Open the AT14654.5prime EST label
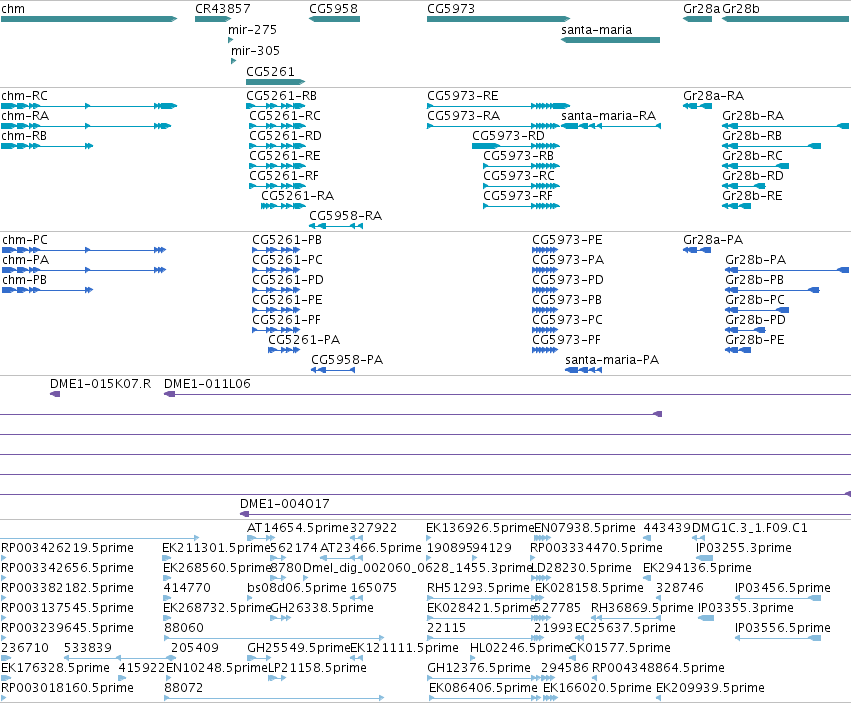Screen dimensions: 851x703 [298, 528]
